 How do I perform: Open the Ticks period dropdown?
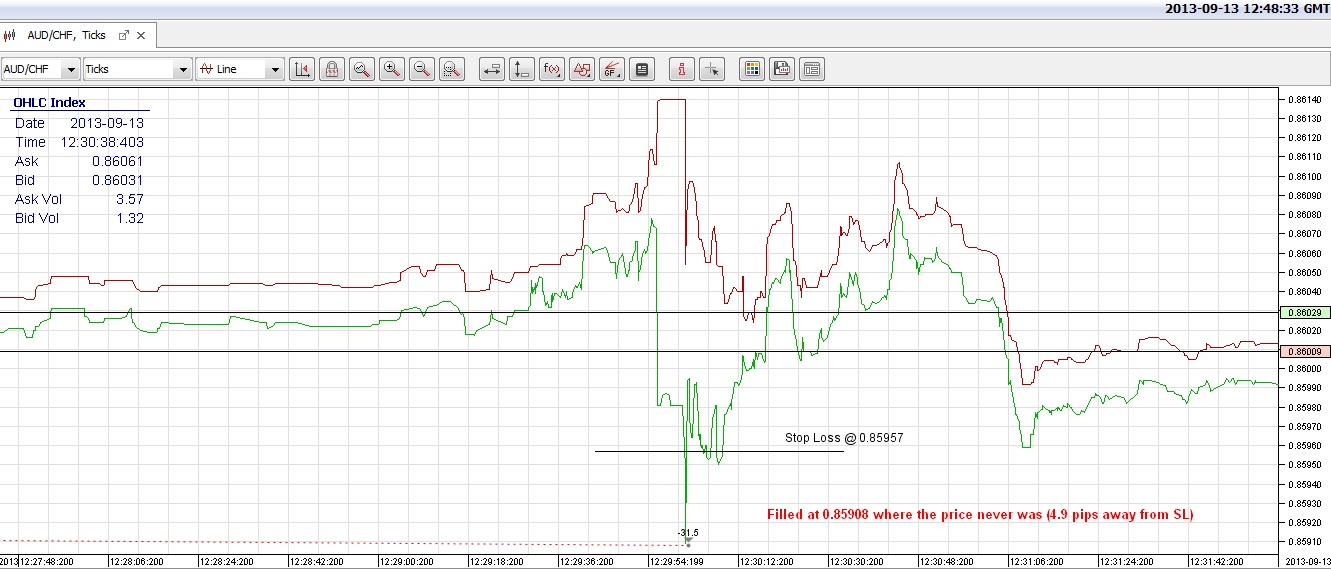point(136,69)
